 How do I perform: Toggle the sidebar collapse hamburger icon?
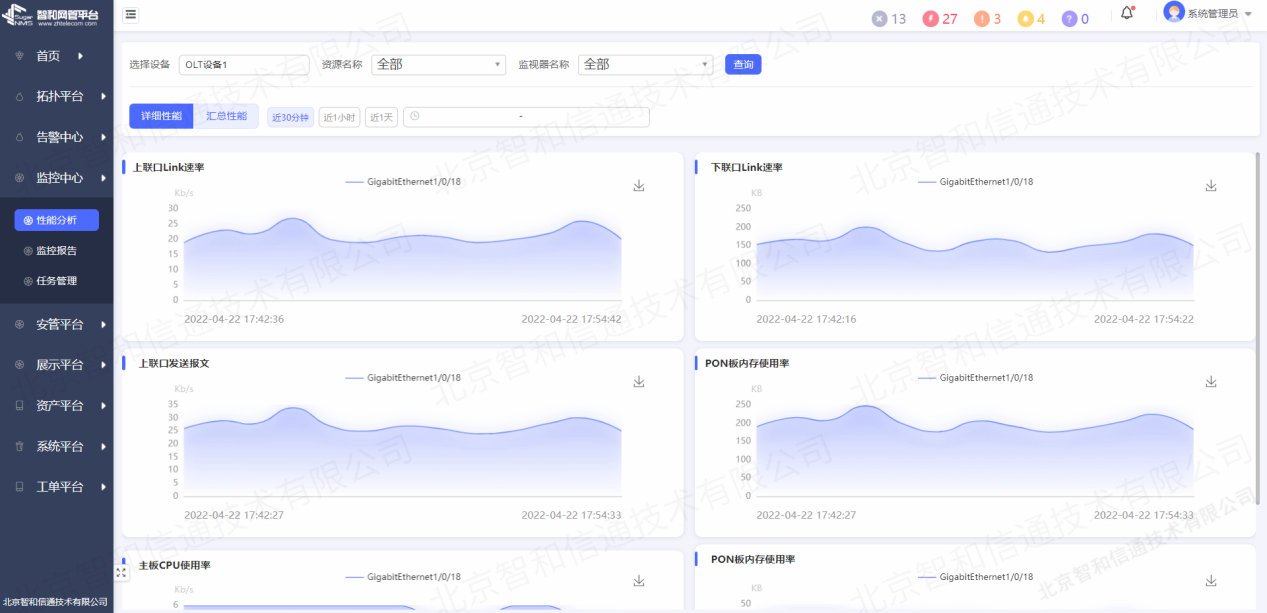131,14
